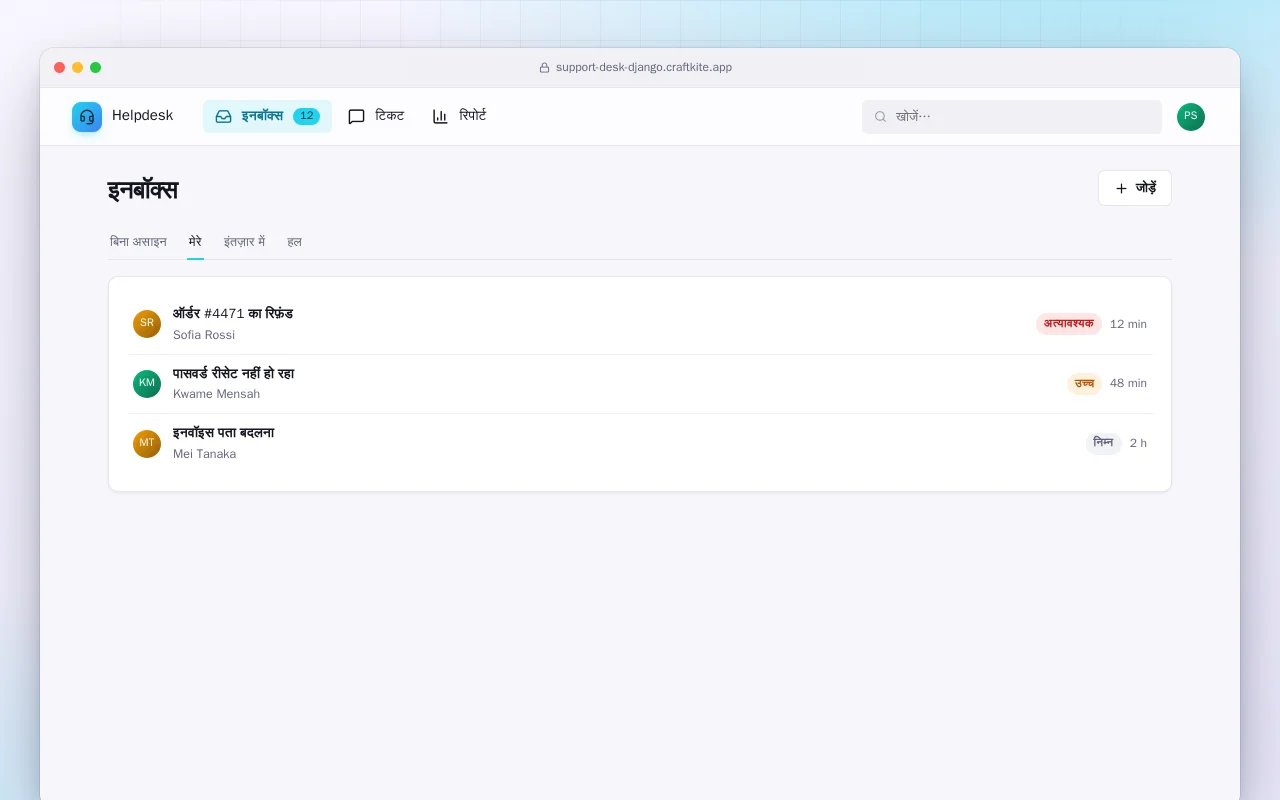
Task: Switch to the इंतज़ार में tab
Action: (x=244, y=242)
